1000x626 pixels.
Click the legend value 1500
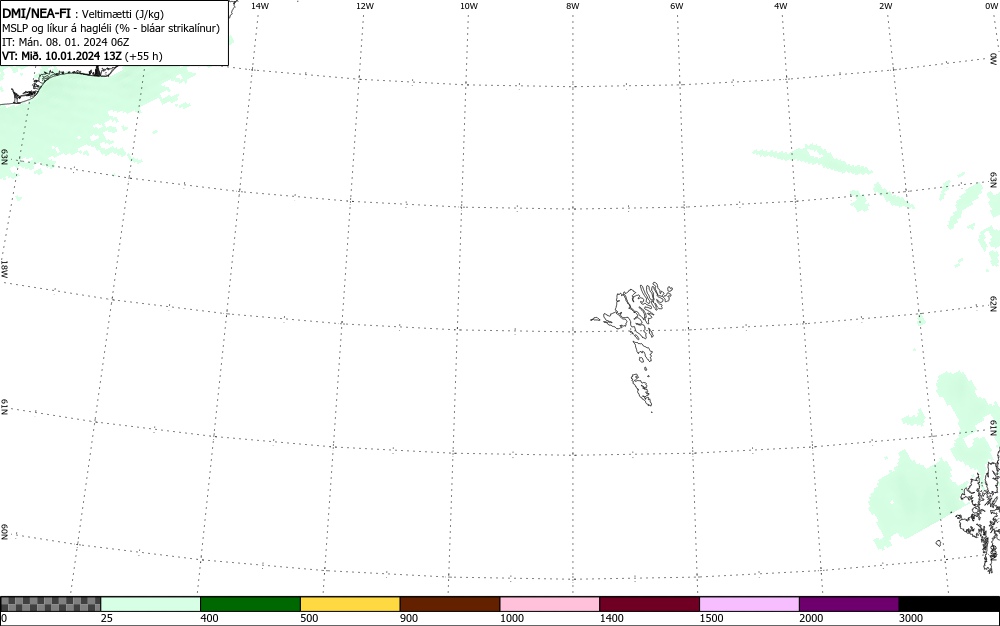coord(712,618)
